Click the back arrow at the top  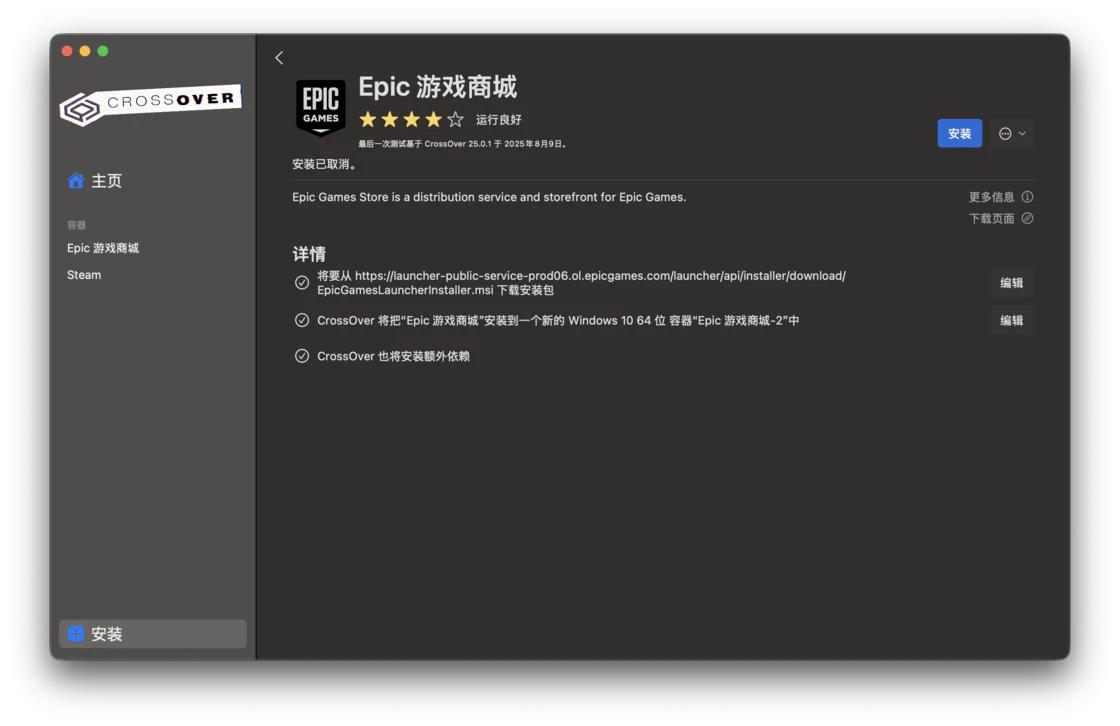(x=279, y=58)
